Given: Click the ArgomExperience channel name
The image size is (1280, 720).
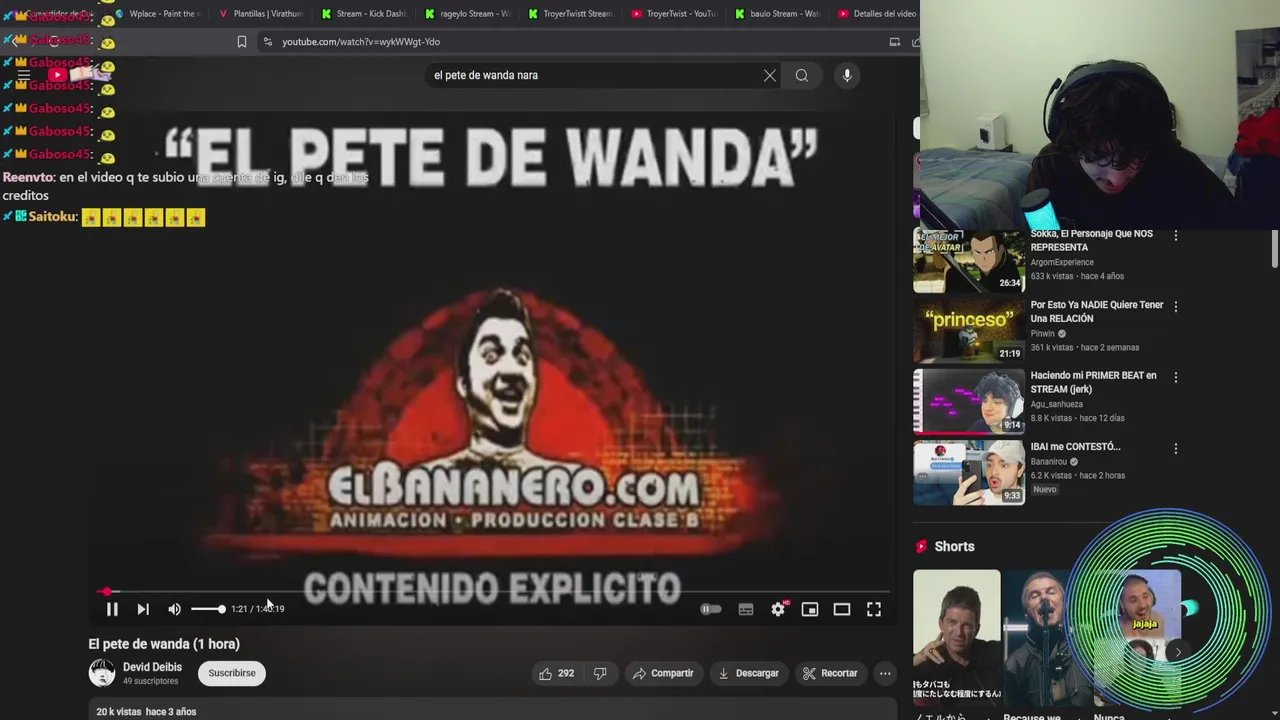Looking at the screenshot, I should click(x=1062, y=262).
